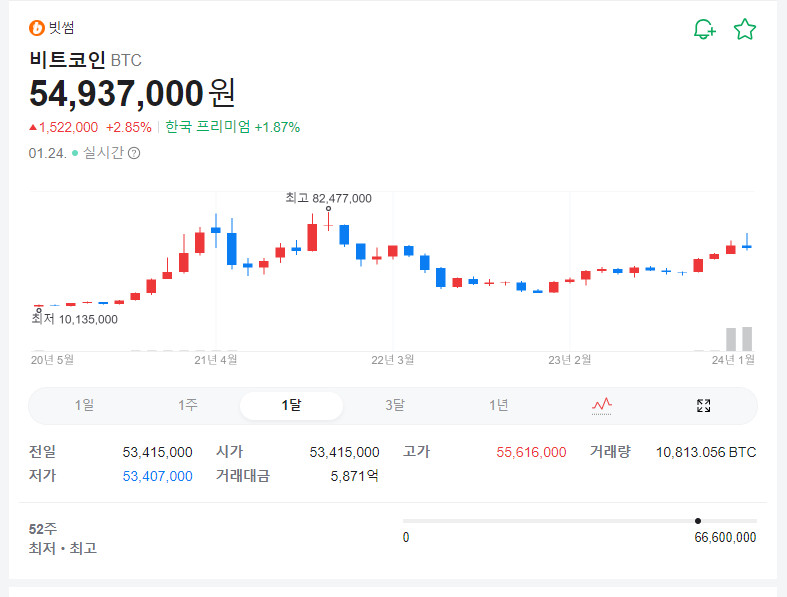787x597 pixels.
Task: Click the 비트코인 title text
Action: coord(67,60)
